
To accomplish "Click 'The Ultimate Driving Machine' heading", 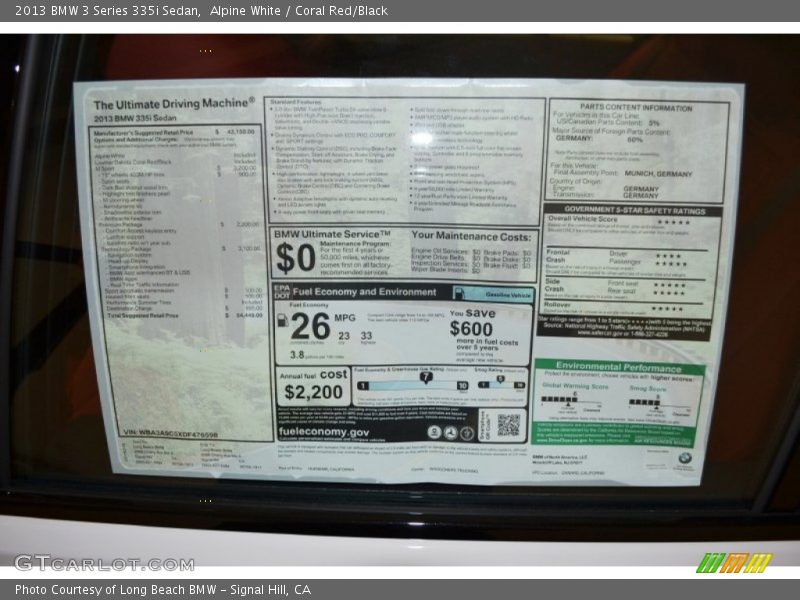I will click(173, 104).
